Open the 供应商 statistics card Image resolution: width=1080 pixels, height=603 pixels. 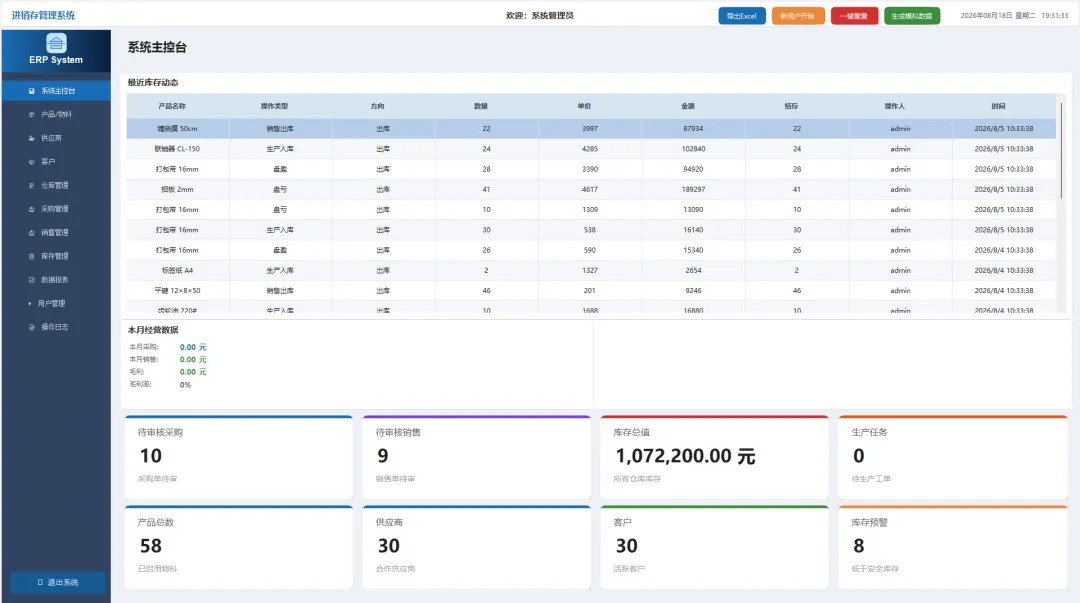[x=477, y=547]
